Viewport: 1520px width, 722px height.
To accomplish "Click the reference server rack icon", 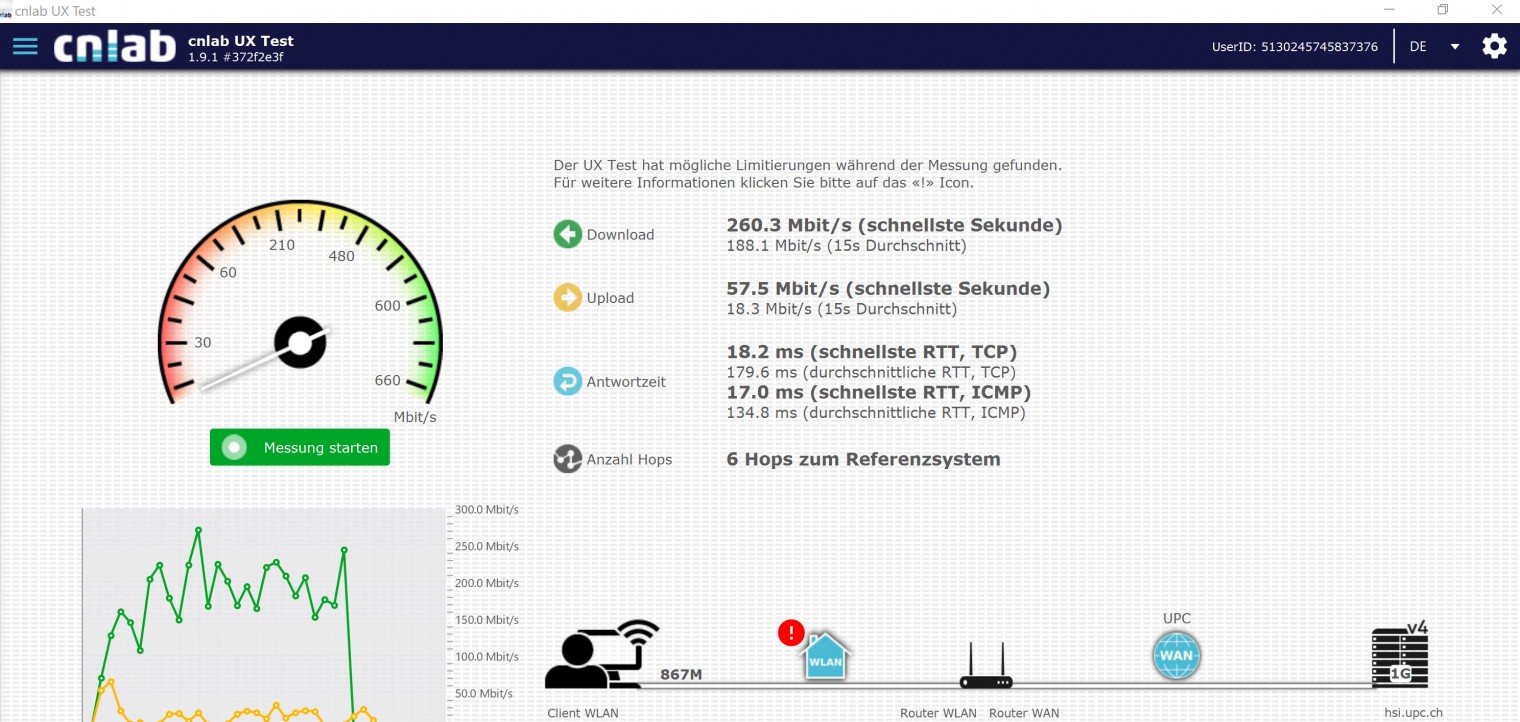I will [1400, 656].
